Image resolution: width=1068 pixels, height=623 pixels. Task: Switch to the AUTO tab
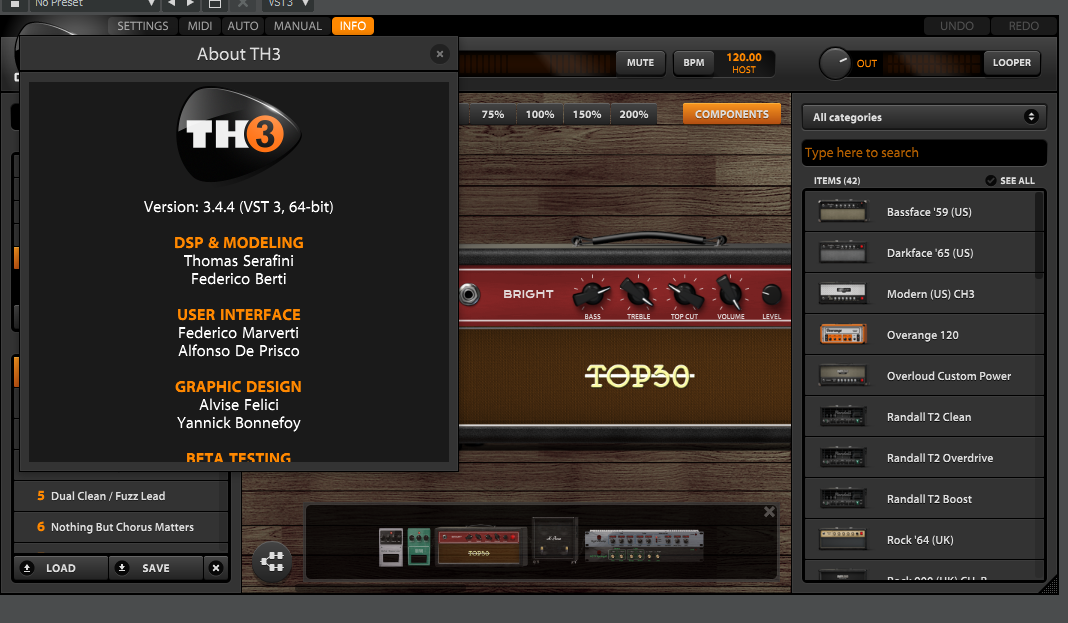pyautogui.click(x=242, y=26)
